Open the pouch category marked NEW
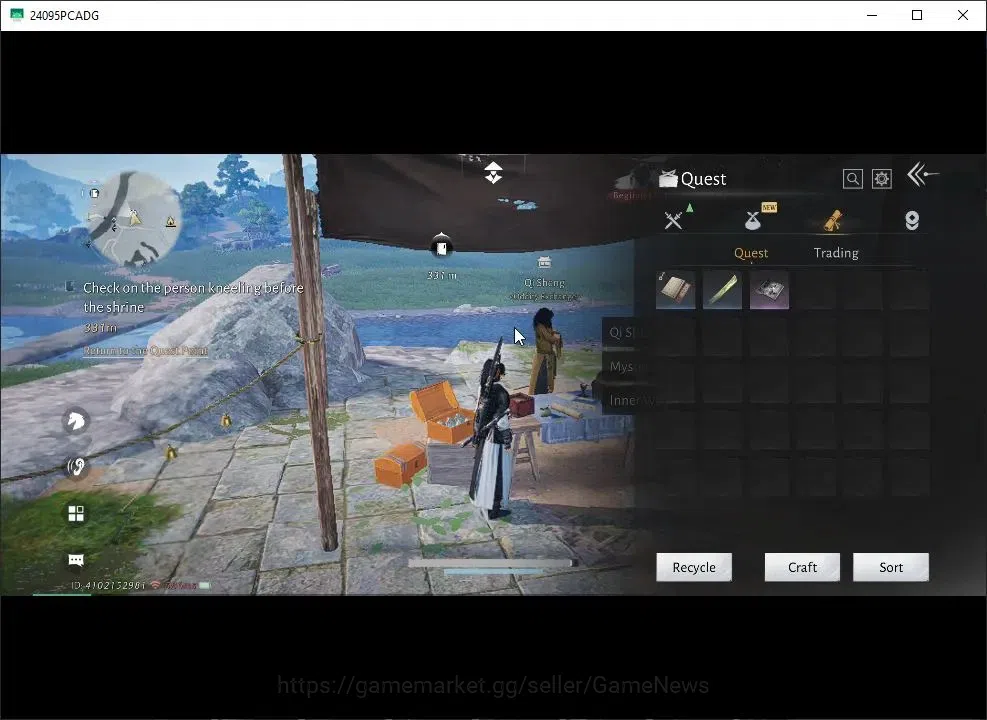Screen dimensions: 987x720 (x=753, y=220)
